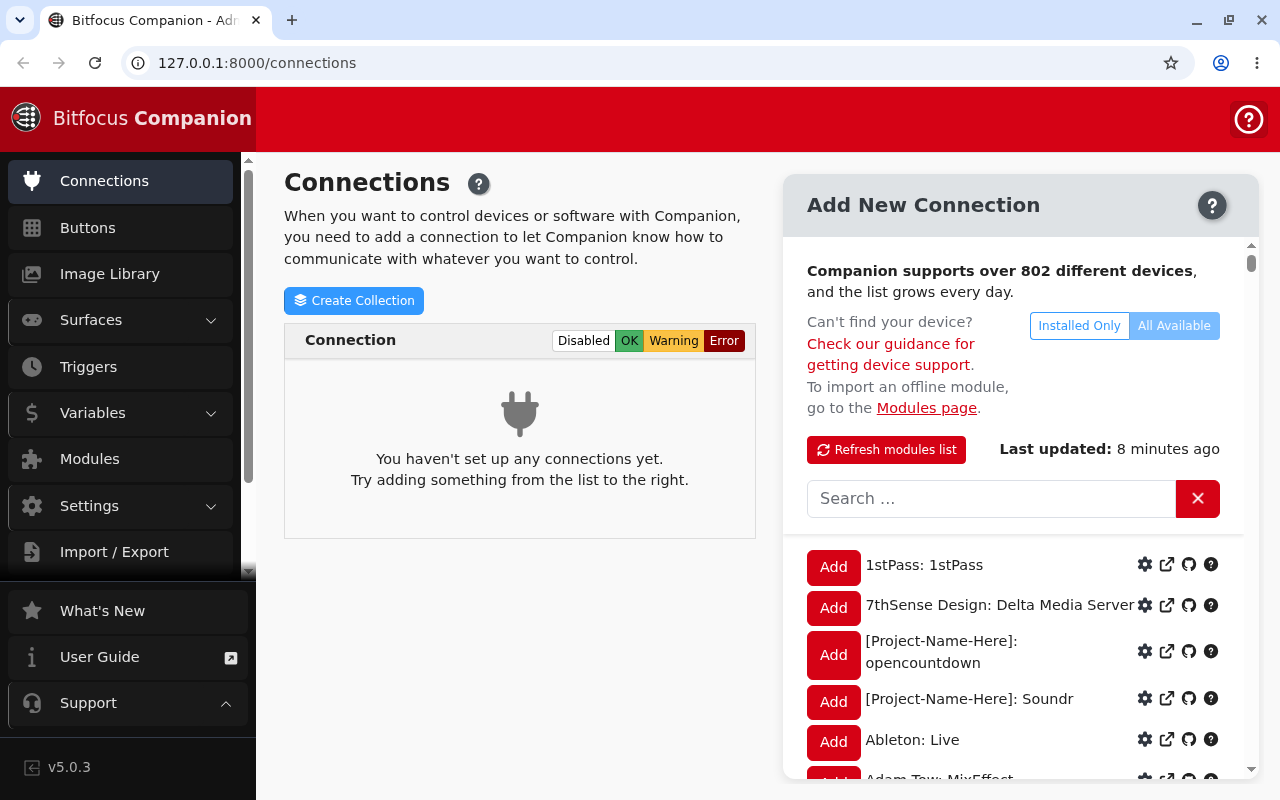Open the Chrome profile menu

(1221, 63)
